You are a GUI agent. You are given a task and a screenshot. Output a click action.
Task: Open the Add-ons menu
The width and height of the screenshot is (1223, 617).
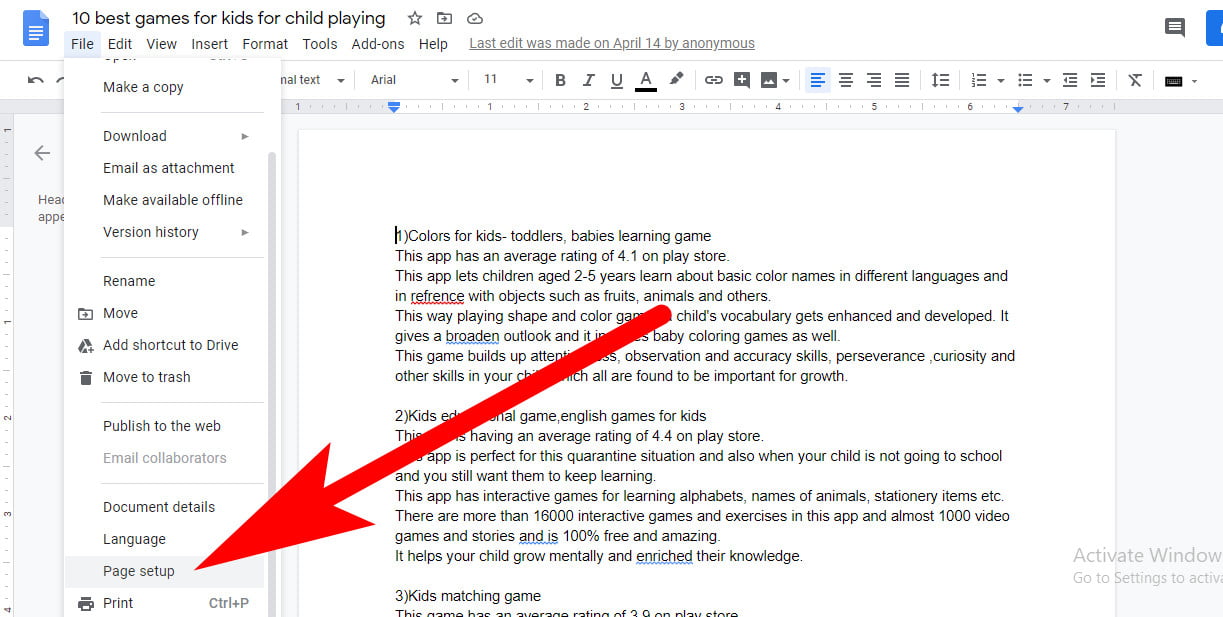point(378,44)
